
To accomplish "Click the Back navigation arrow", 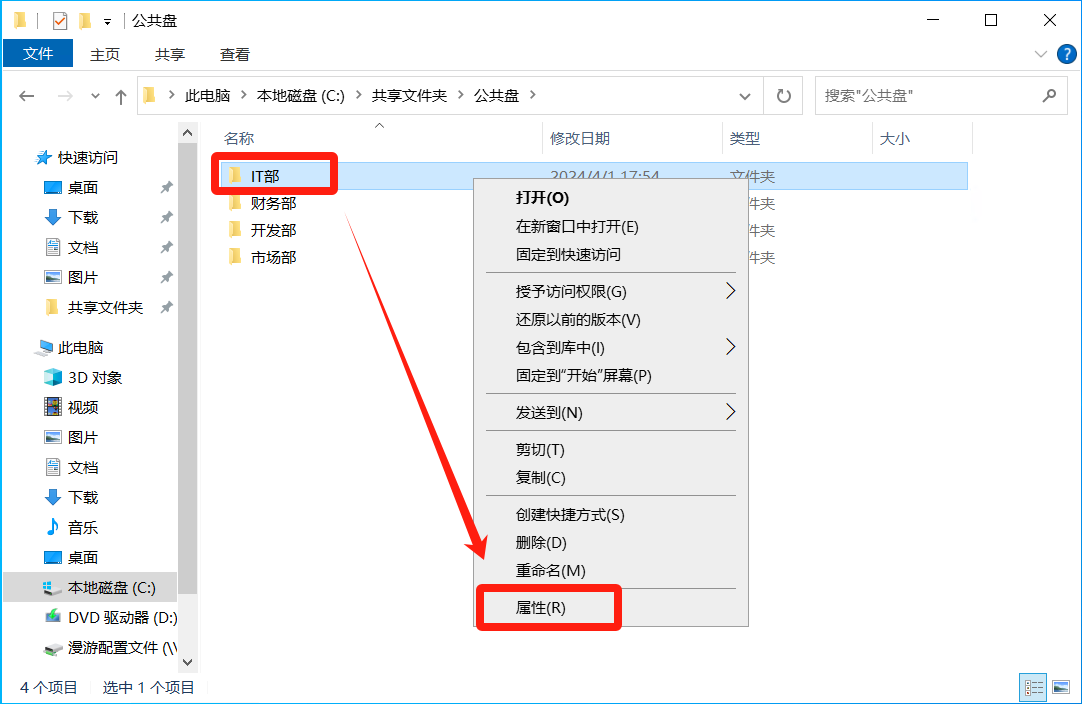I will (27, 96).
